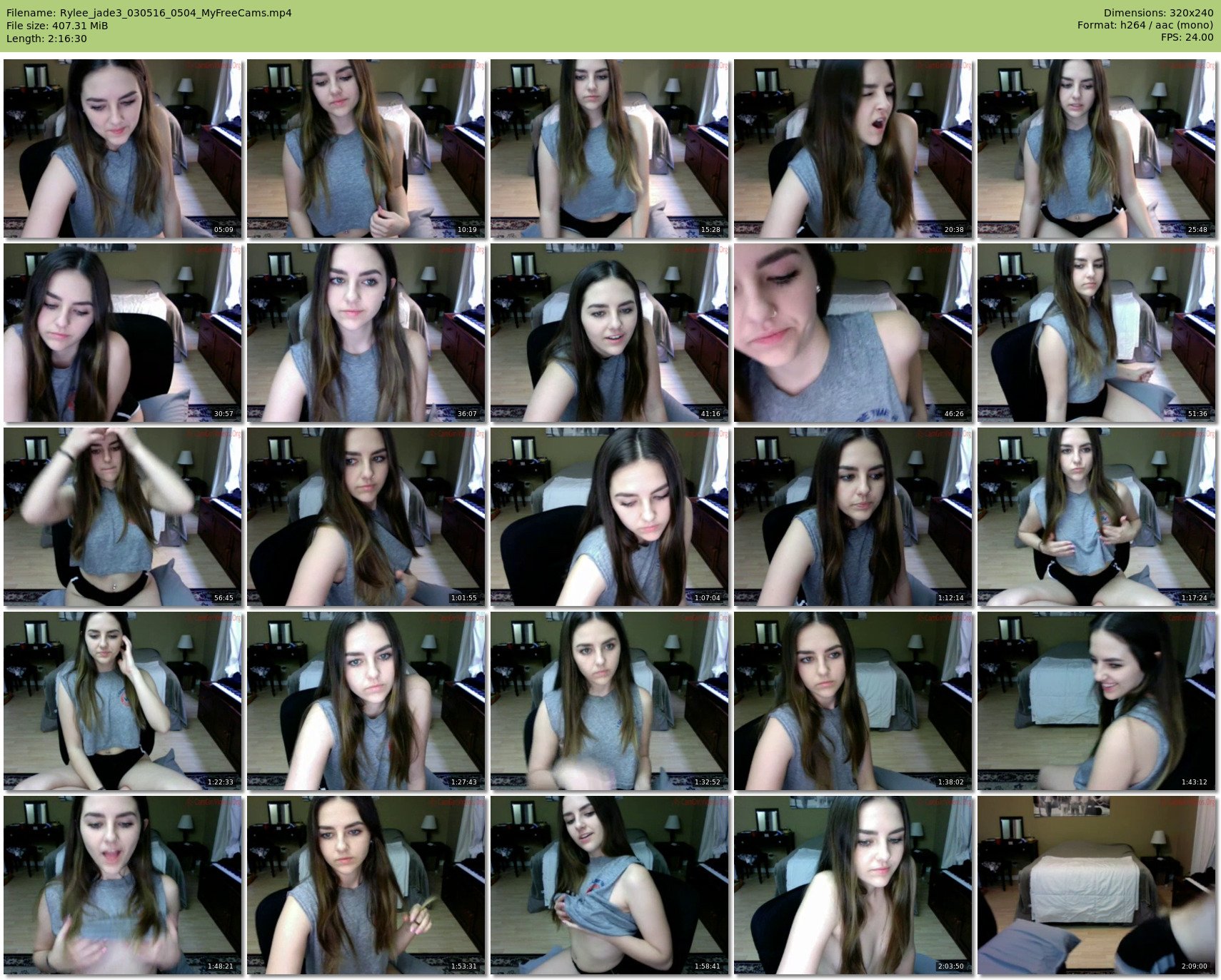Open the thumbnail timestamped 1:12:14
Viewport: 1221px width, 980px height.
[x=853, y=517]
